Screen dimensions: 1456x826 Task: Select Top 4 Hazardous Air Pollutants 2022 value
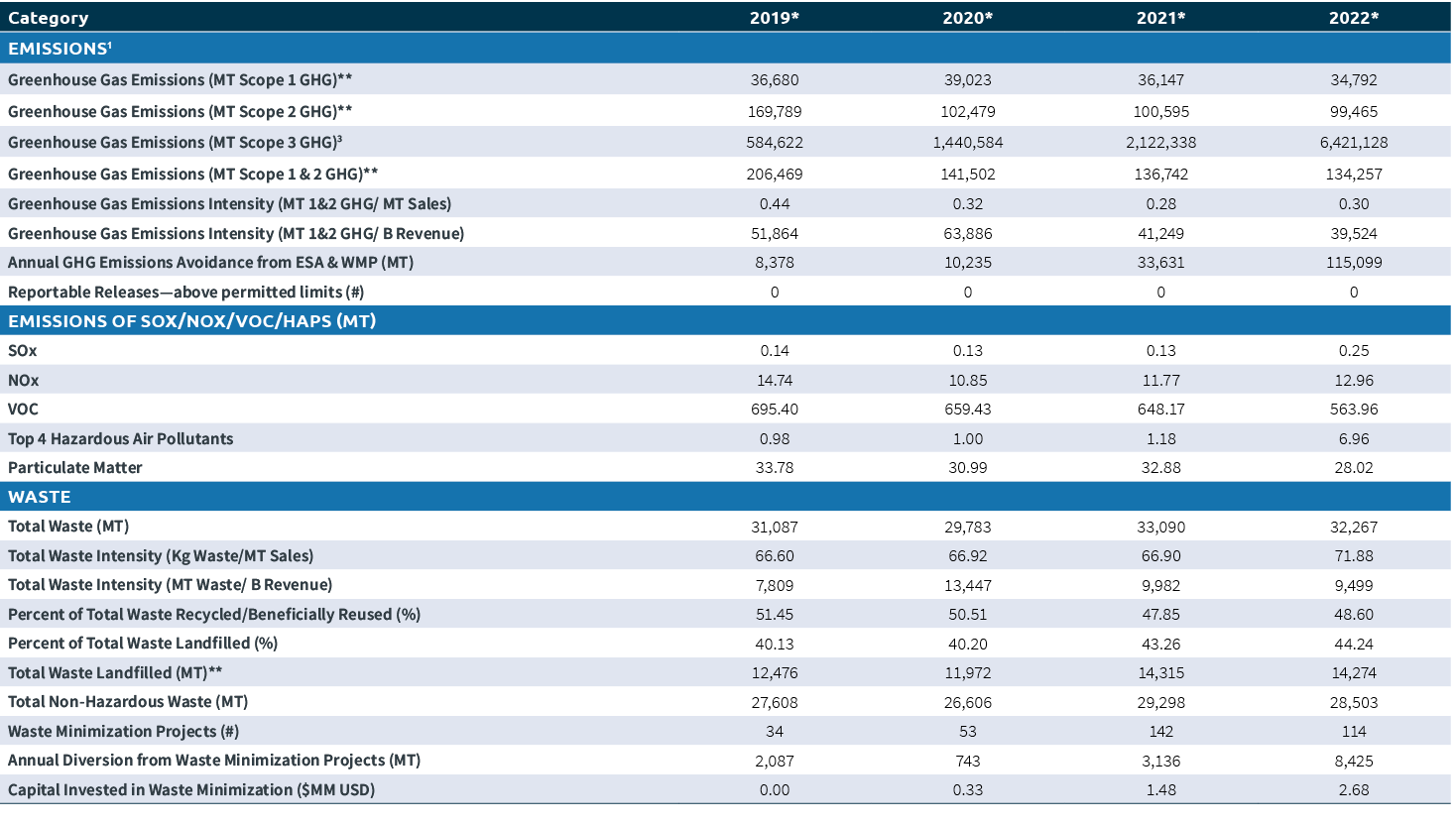1353,439
